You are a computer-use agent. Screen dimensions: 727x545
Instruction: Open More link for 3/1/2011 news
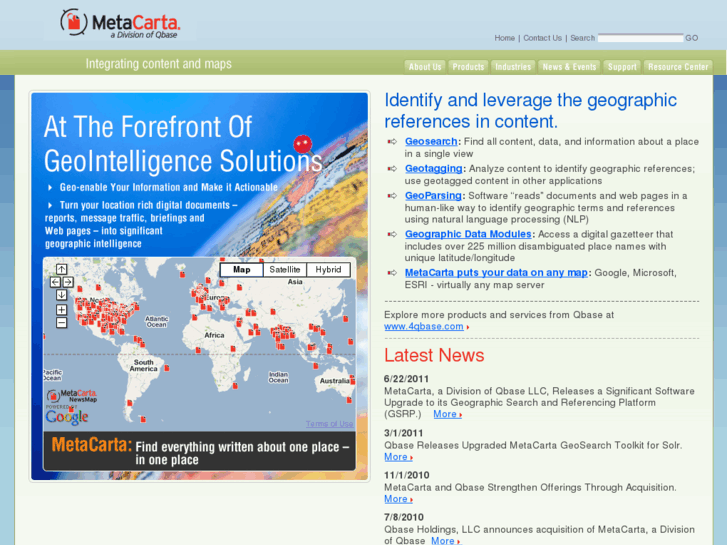point(398,457)
